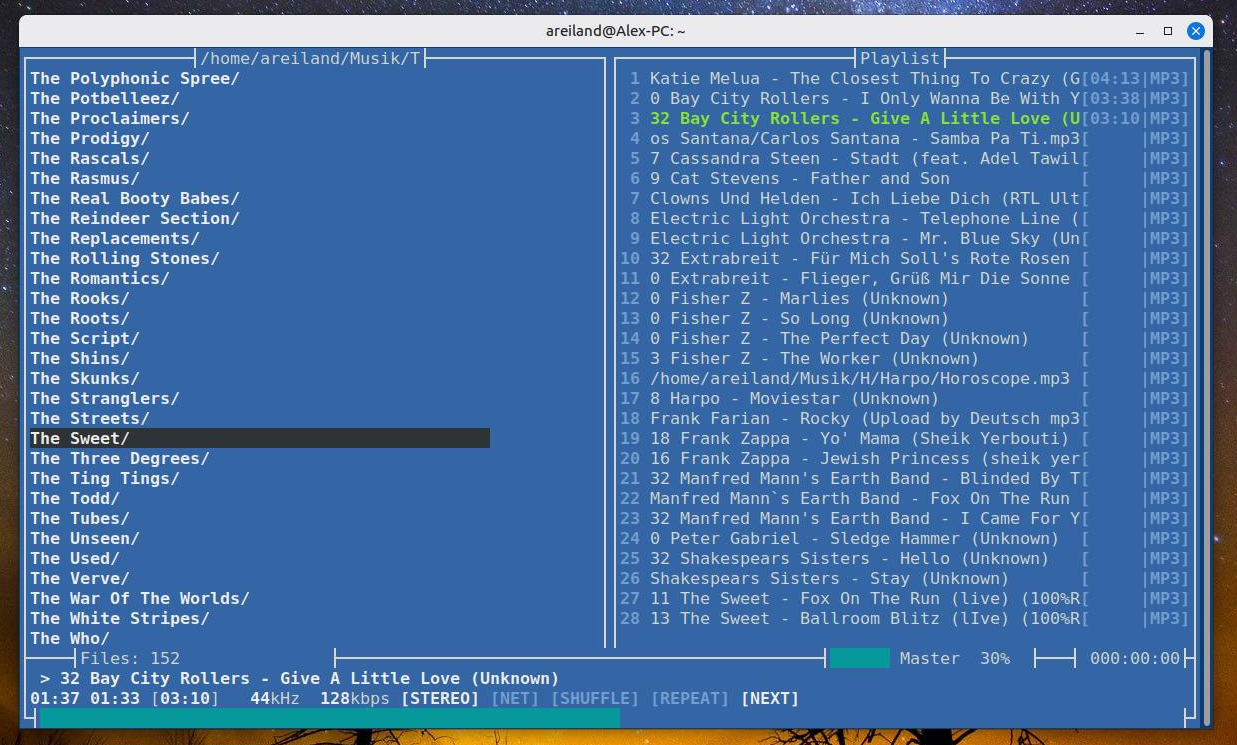The image size is (1237, 745).
Task: Select Shakespears Sisters - Stay track
Action: (x=905, y=578)
